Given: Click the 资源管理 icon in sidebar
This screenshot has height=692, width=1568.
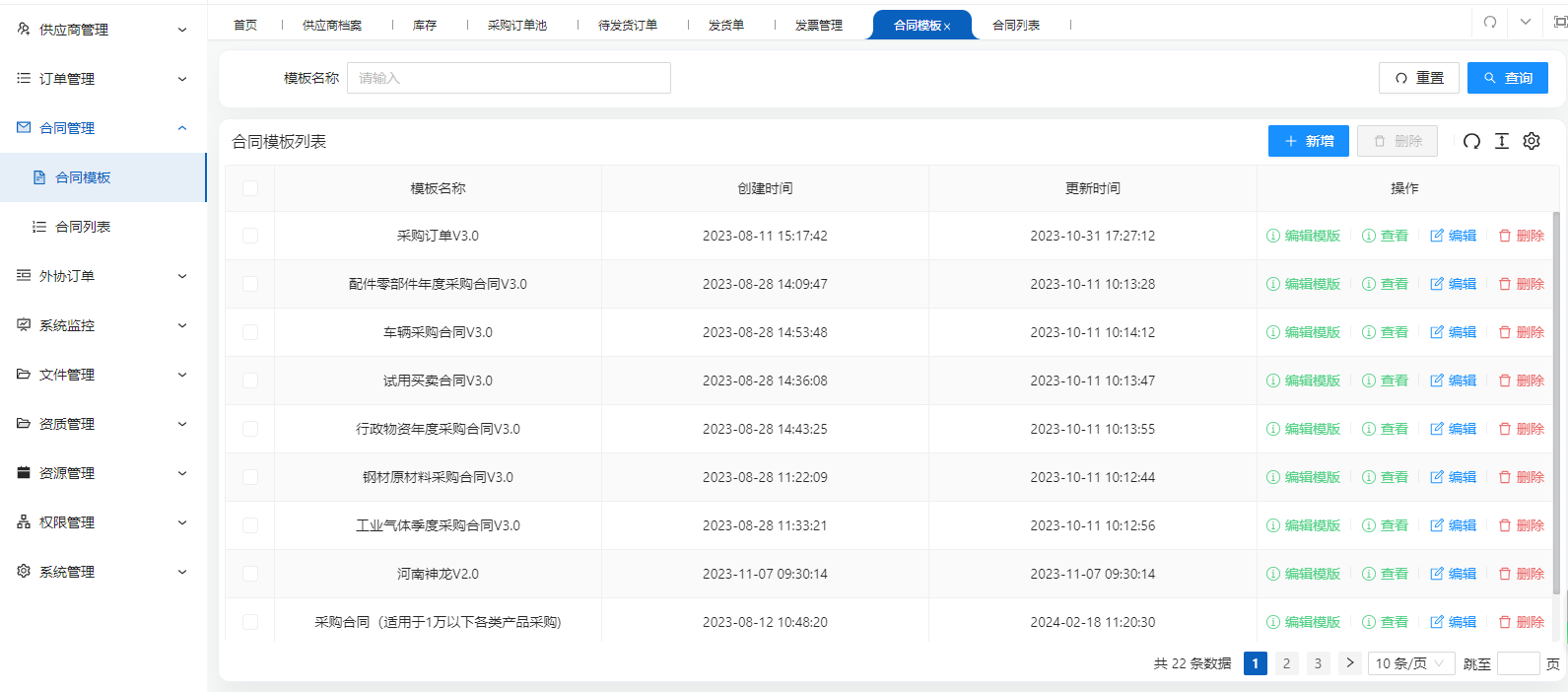Looking at the screenshot, I should click(x=24, y=472).
